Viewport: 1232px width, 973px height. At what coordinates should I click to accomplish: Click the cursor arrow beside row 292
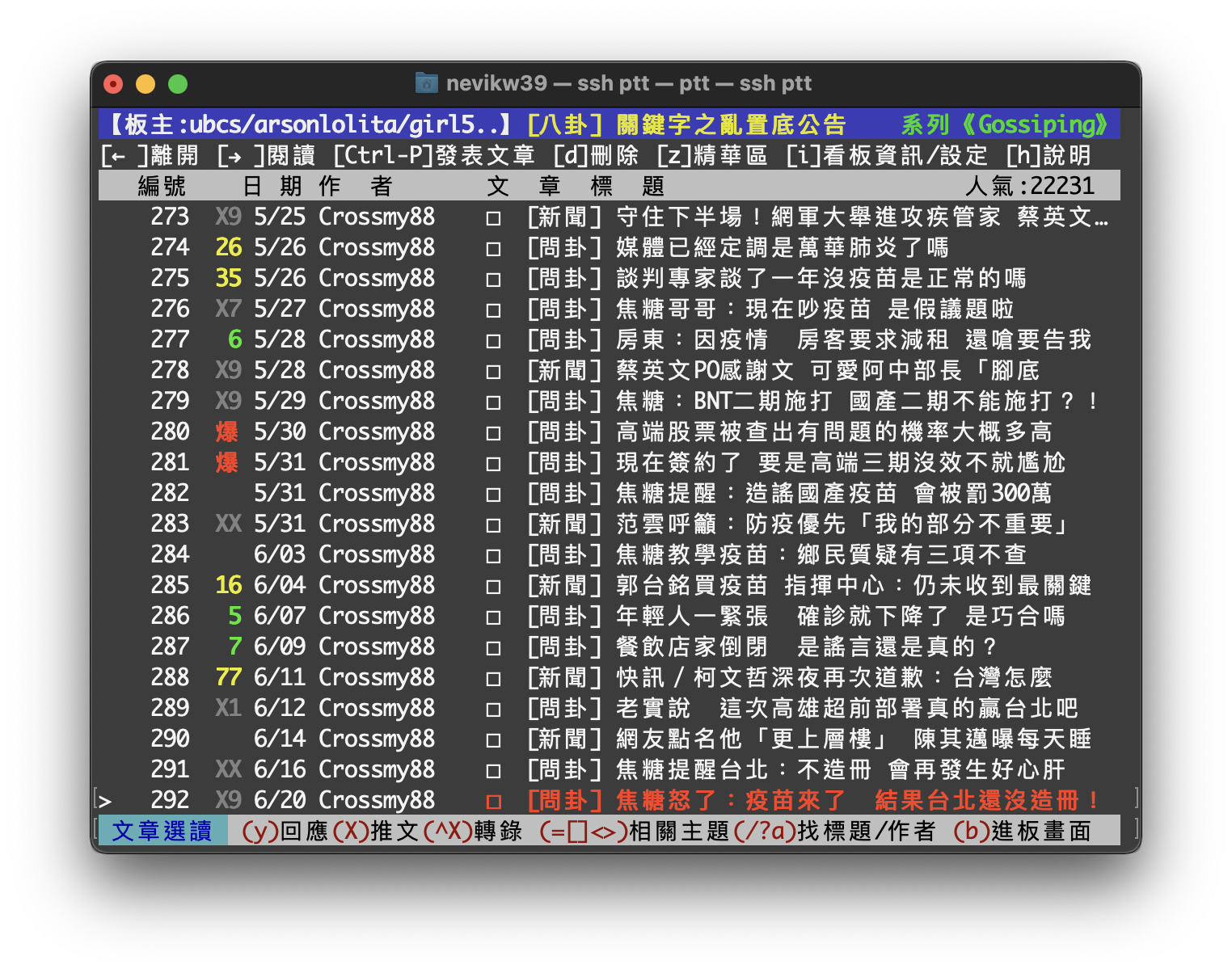tap(105, 801)
